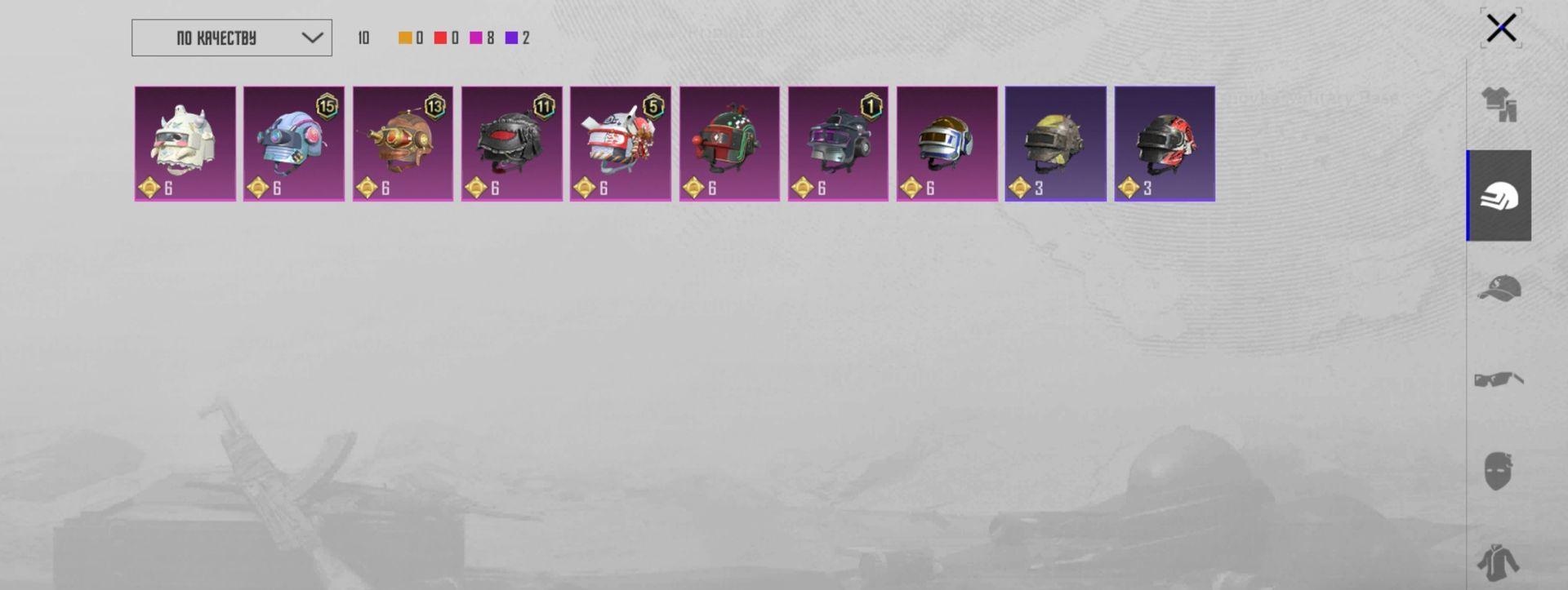Expand the 'По качеству' sort dropdown
Image resolution: width=1568 pixels, height=590 pixels.
pyautogui.click(x=232, y=38)
